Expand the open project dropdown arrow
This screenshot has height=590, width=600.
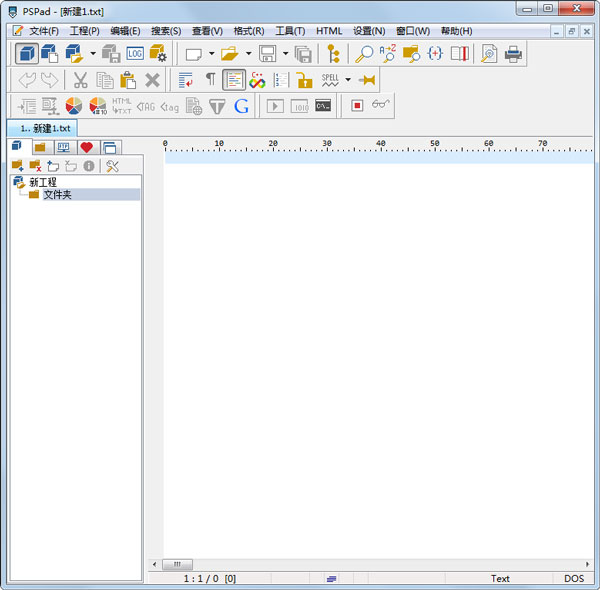click(x=93, y=53)
